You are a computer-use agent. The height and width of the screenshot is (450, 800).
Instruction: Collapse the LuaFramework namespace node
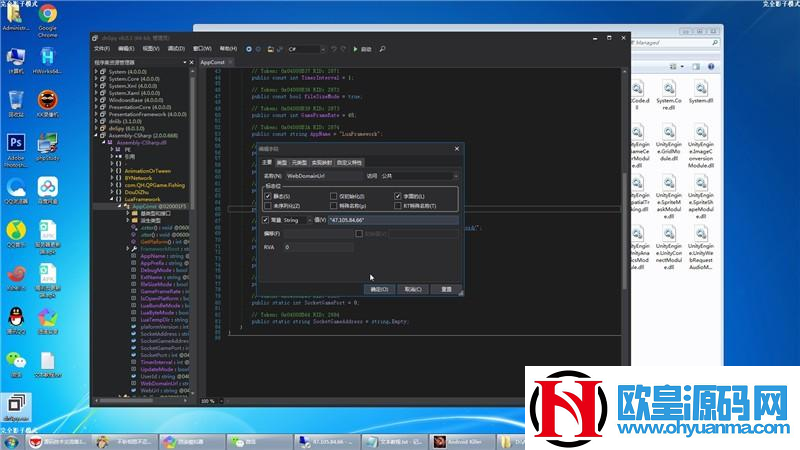(x=112, y=199)
